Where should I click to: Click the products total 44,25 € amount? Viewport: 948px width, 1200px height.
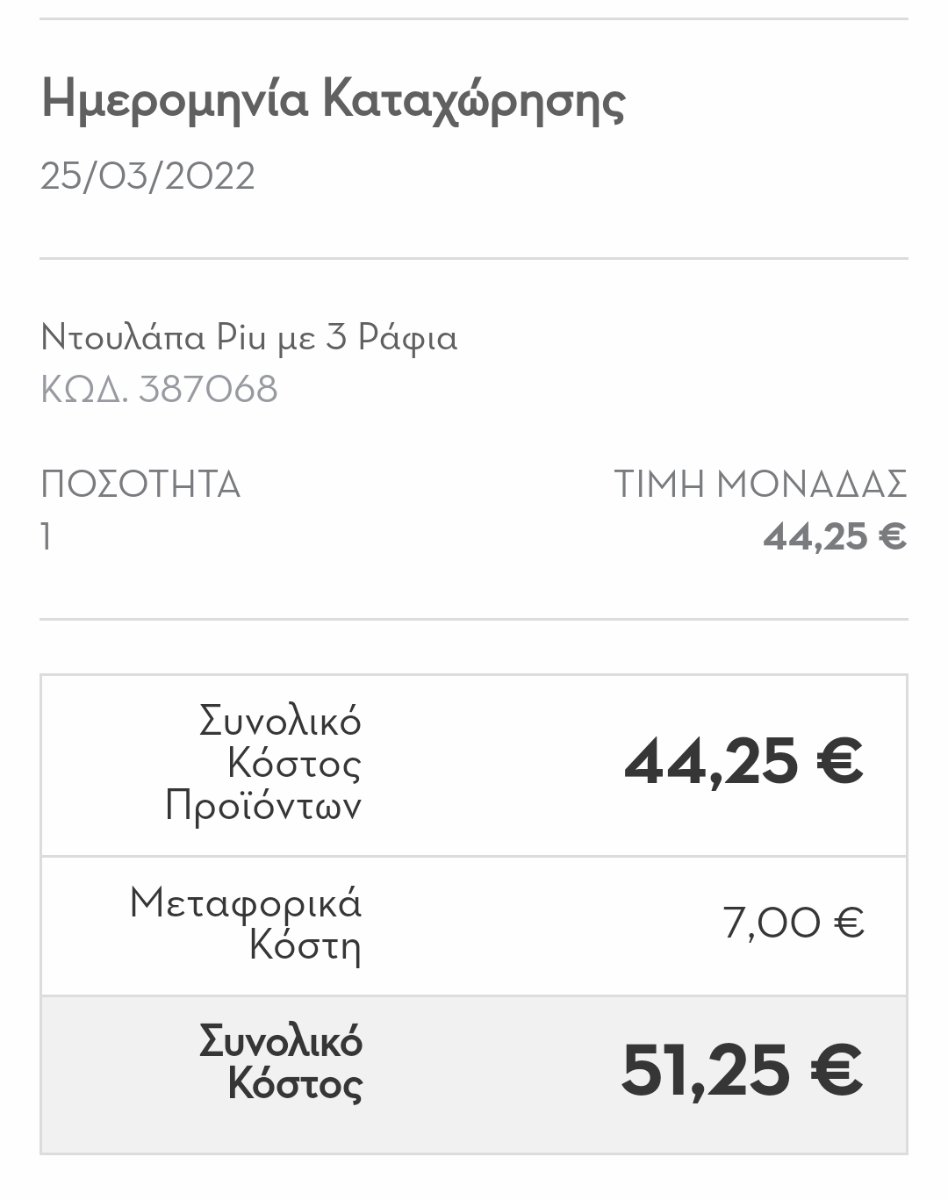pyautogui.click(x=743, y=763)
